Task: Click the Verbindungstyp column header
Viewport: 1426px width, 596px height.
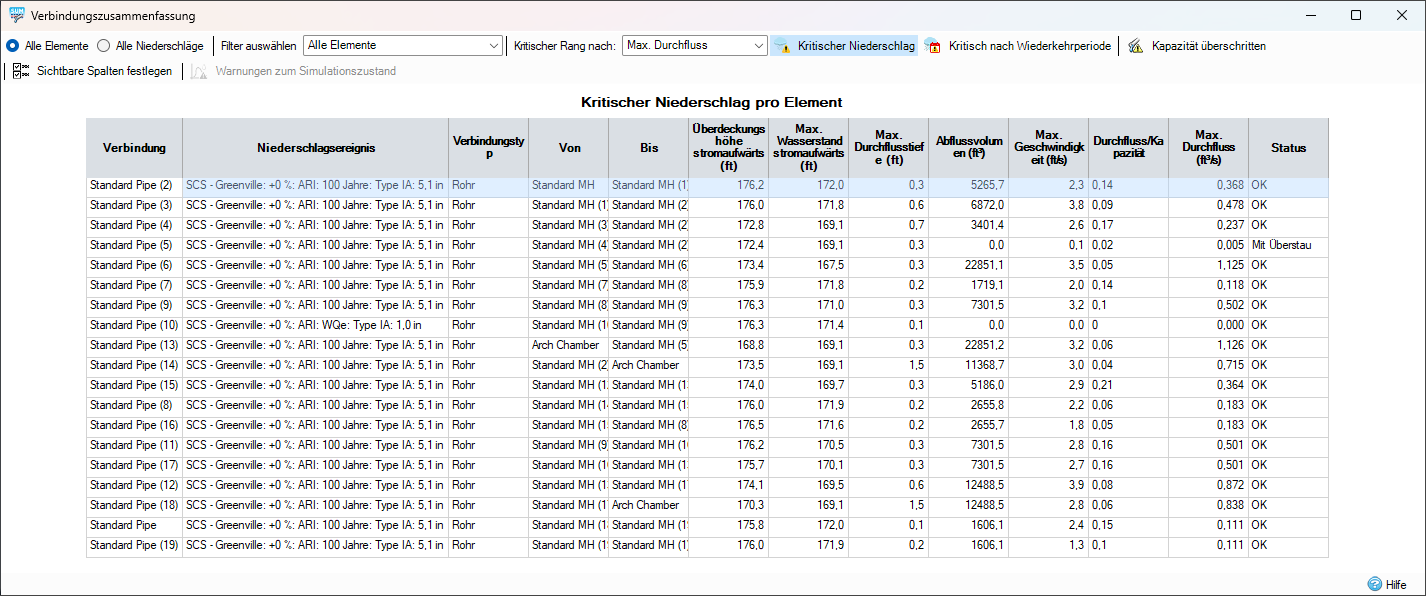Action: [x=488, y=148]
